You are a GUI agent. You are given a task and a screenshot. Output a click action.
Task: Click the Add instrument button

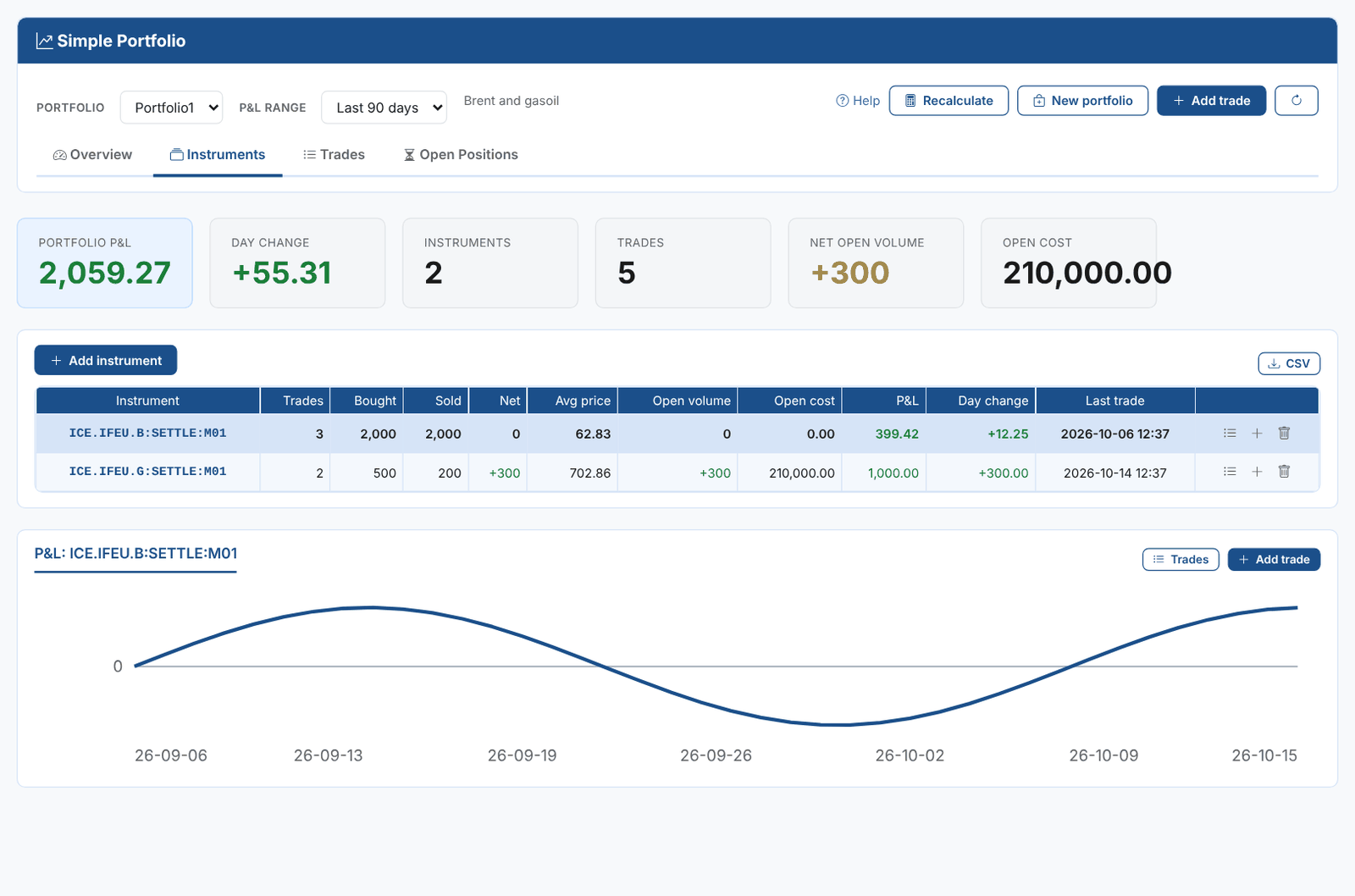(106, 360)
